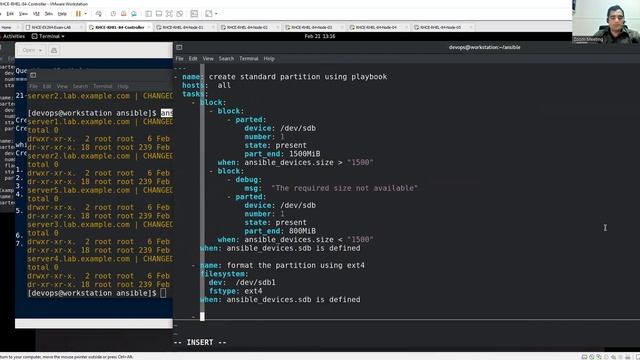The height and width of the screenshot is (360, 640).
Task: Open VMware Help menu
Action: point(62,13)
